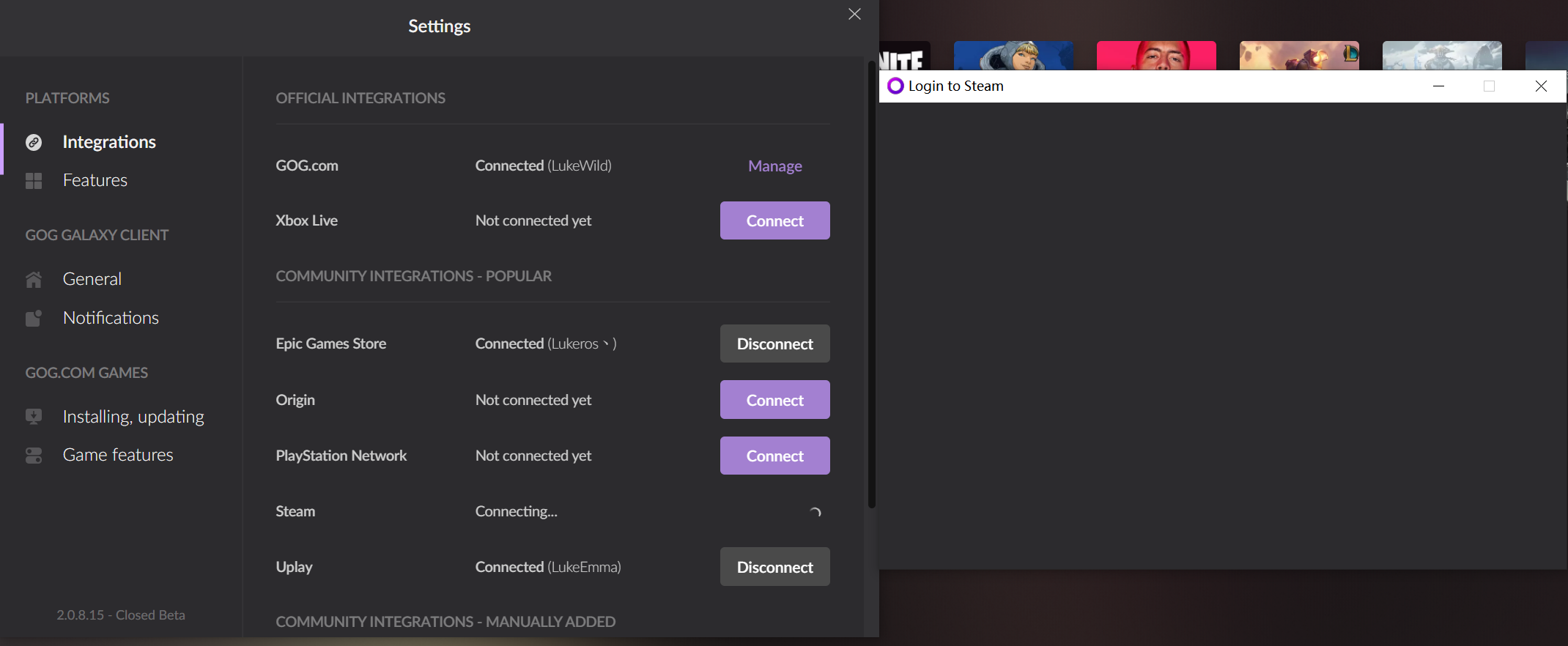Disconnect the Epic Games Store integration
Viewport: 1568px width, 646px height.
775,344
